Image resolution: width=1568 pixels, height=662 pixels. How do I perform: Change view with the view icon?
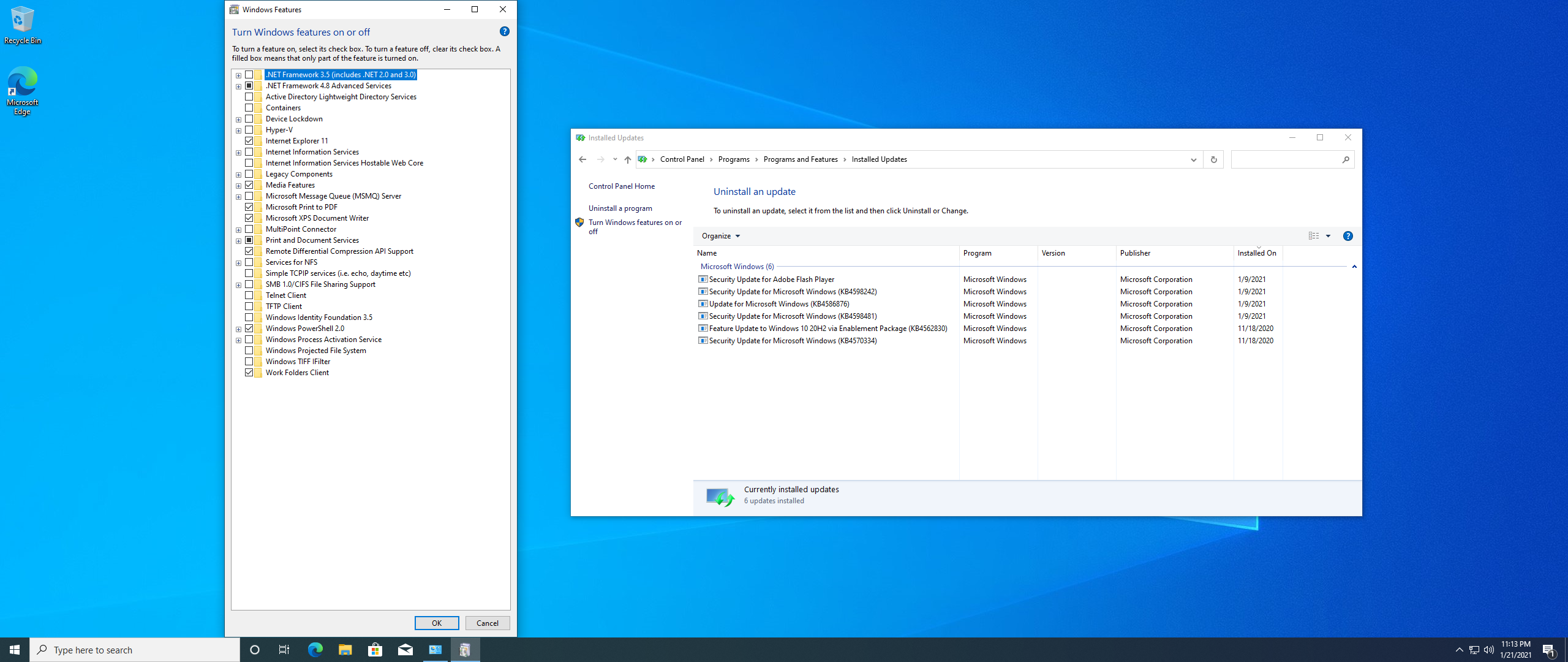coord(1314,236)
